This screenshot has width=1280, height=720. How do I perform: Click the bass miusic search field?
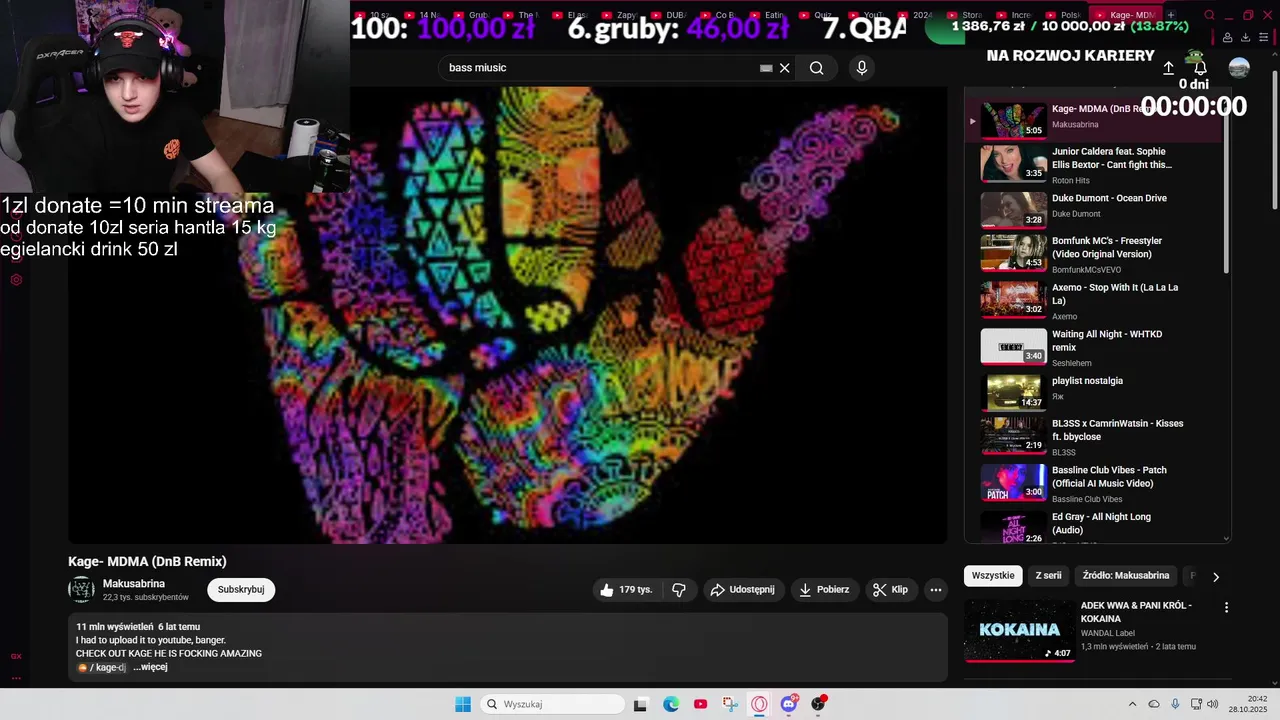click(600, 68)
